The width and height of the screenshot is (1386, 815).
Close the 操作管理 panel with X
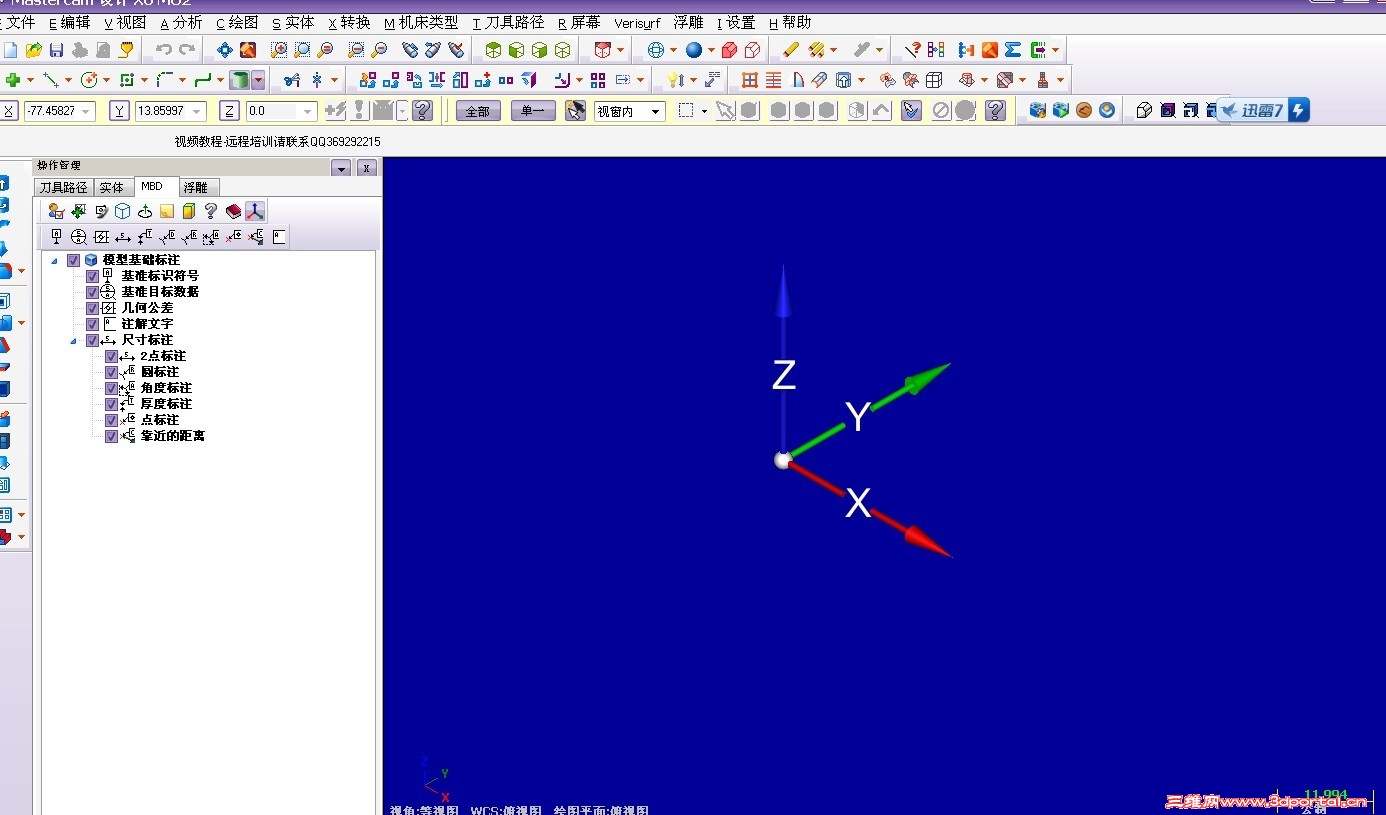click(x=366, y=168)
